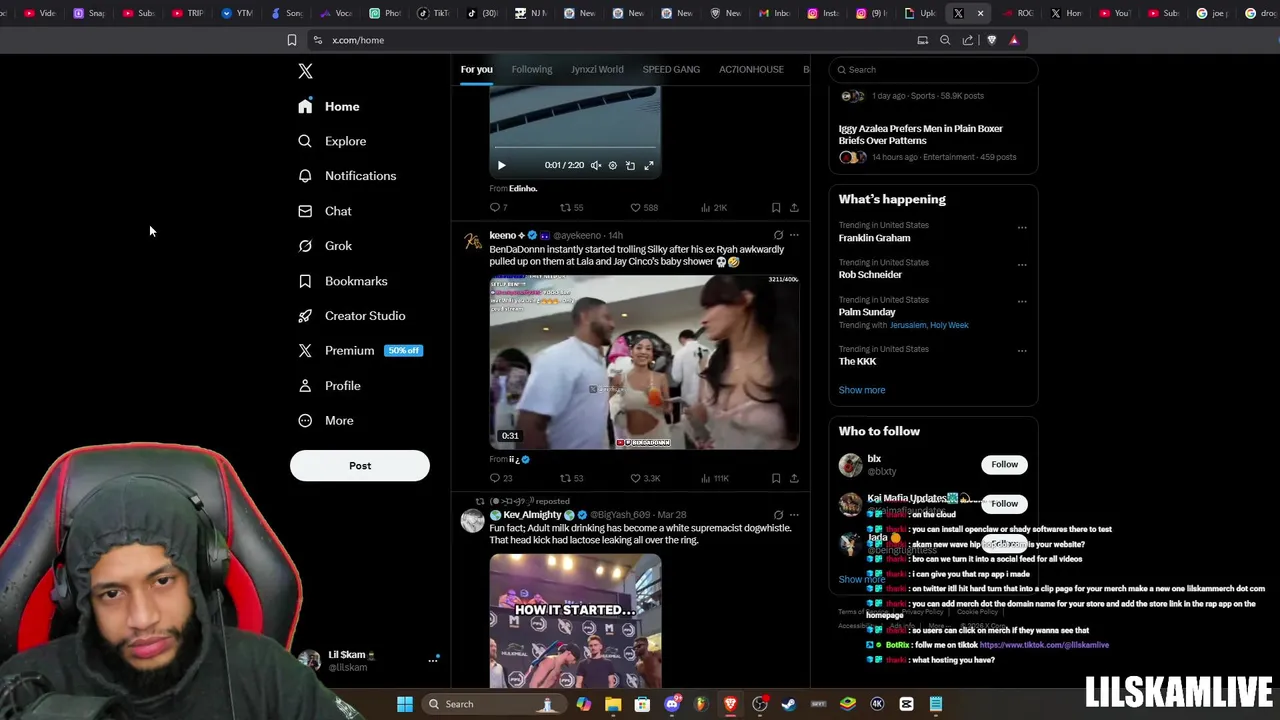Click the x.com/home address bar
This screenshot has width=1280, height=720.
610,40
